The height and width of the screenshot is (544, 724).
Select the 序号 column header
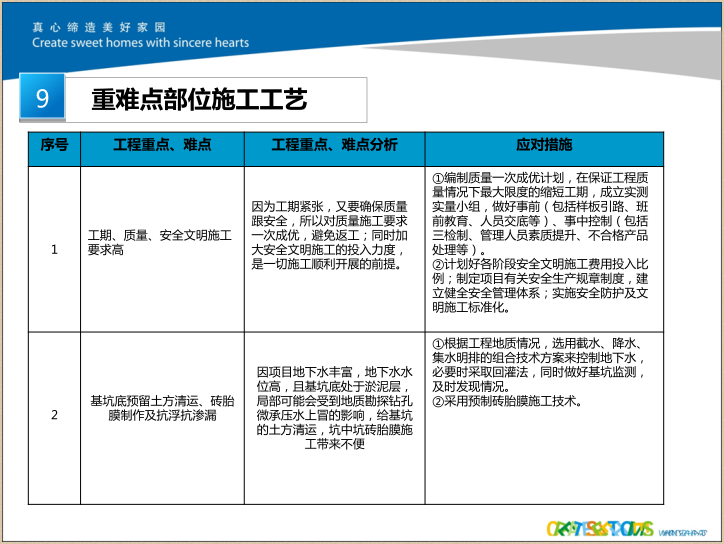point(54,146)
